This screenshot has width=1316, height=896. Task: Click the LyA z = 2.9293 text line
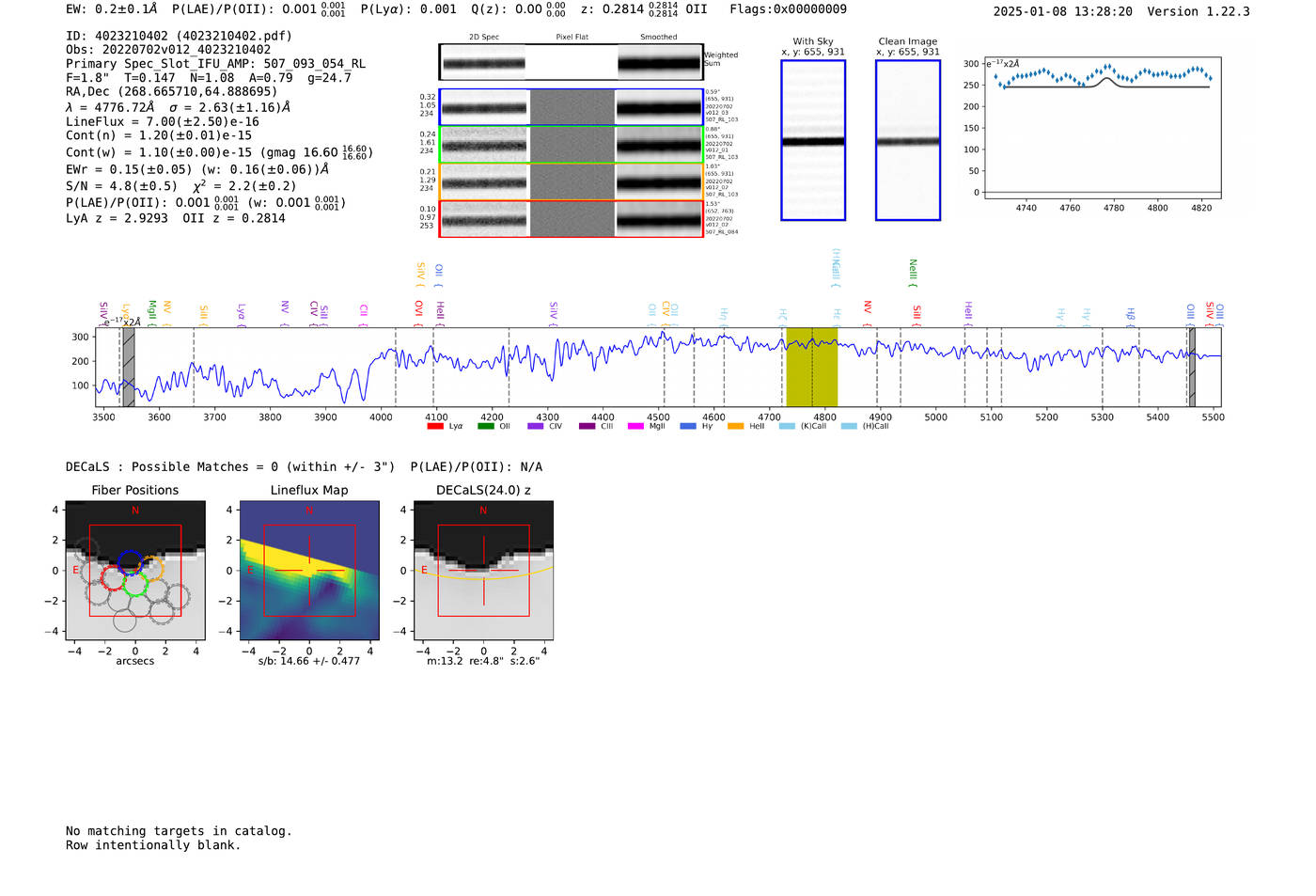pos(117,218)
